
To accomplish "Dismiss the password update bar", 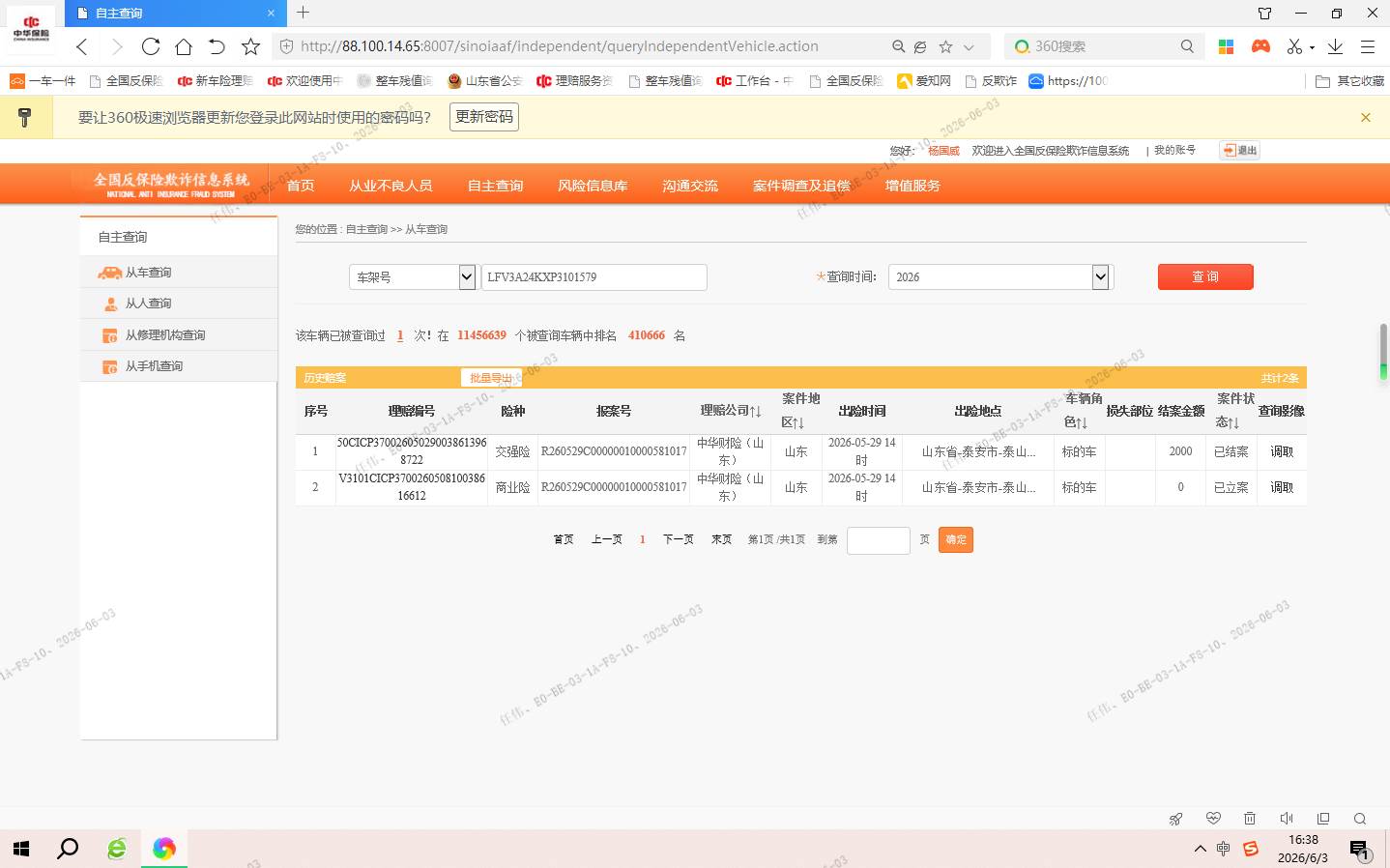I will (1366, 117).
